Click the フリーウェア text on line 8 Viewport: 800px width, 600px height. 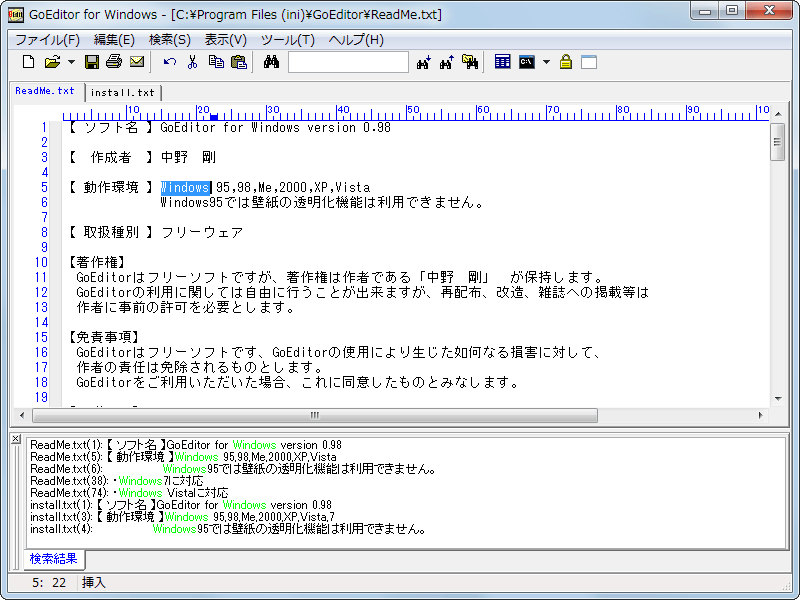click(x=202, y=232)
